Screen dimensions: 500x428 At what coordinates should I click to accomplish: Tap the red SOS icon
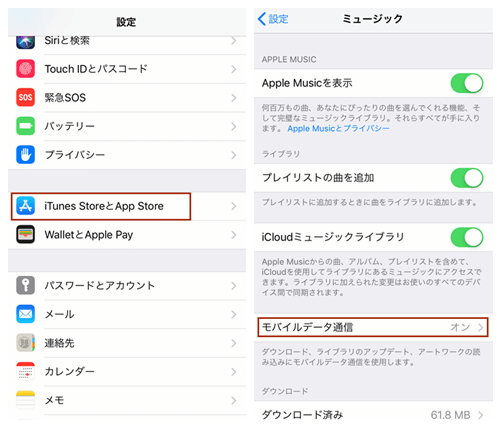25,97
